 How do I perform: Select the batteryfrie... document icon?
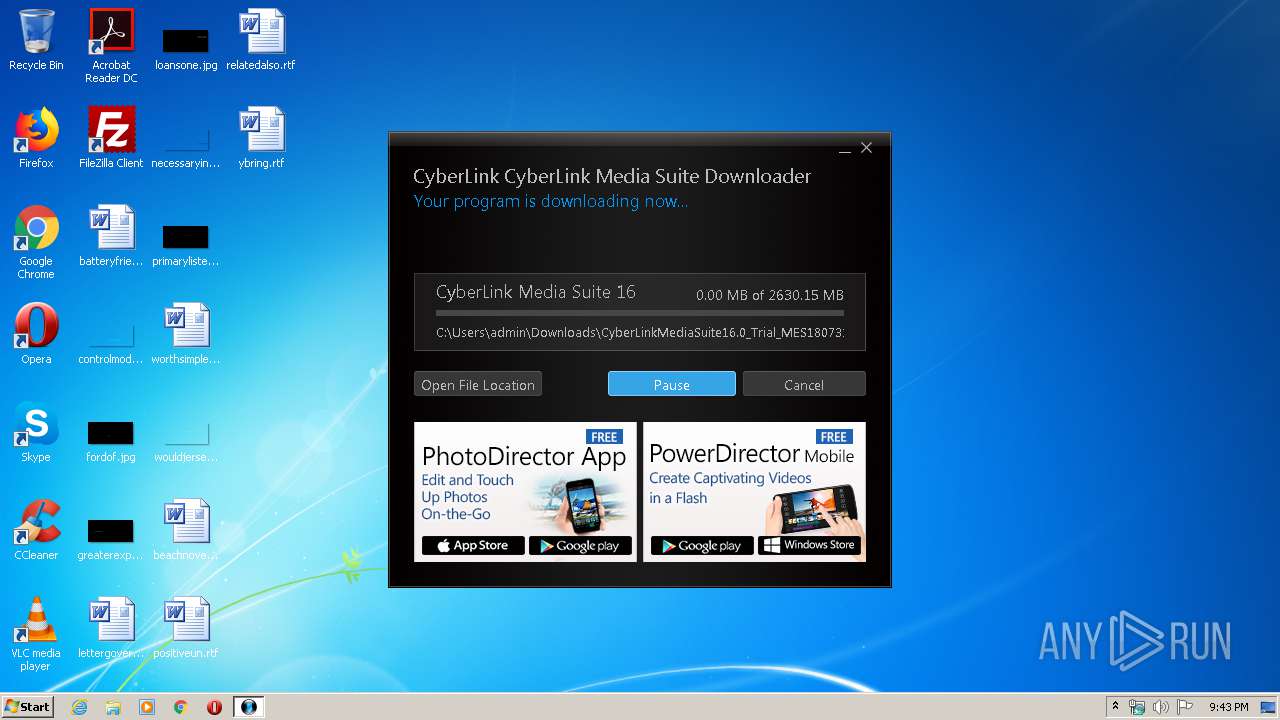[111, 237]
